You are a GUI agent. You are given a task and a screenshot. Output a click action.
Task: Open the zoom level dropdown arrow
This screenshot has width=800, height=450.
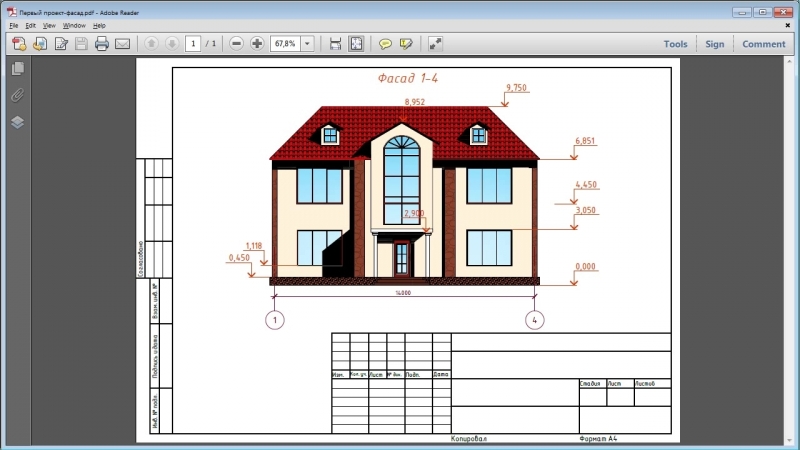pyautogui.click(x=307, y=44)
